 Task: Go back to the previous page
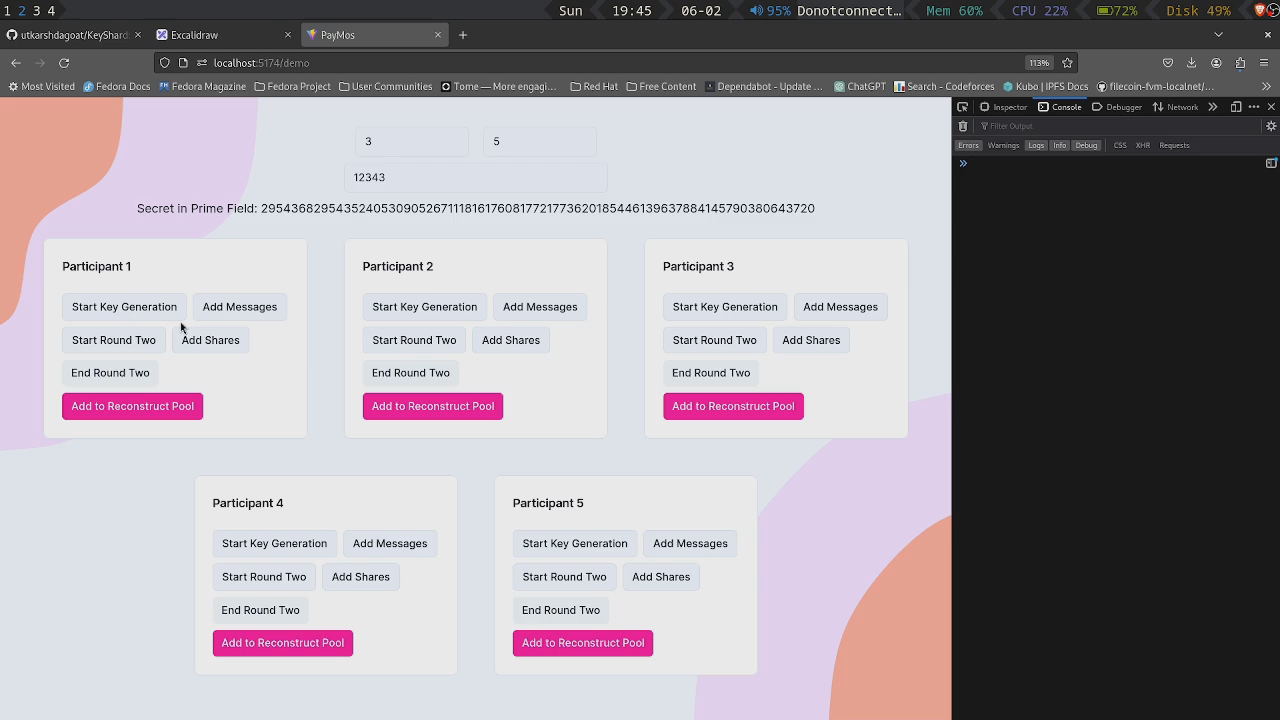[16, 63]
